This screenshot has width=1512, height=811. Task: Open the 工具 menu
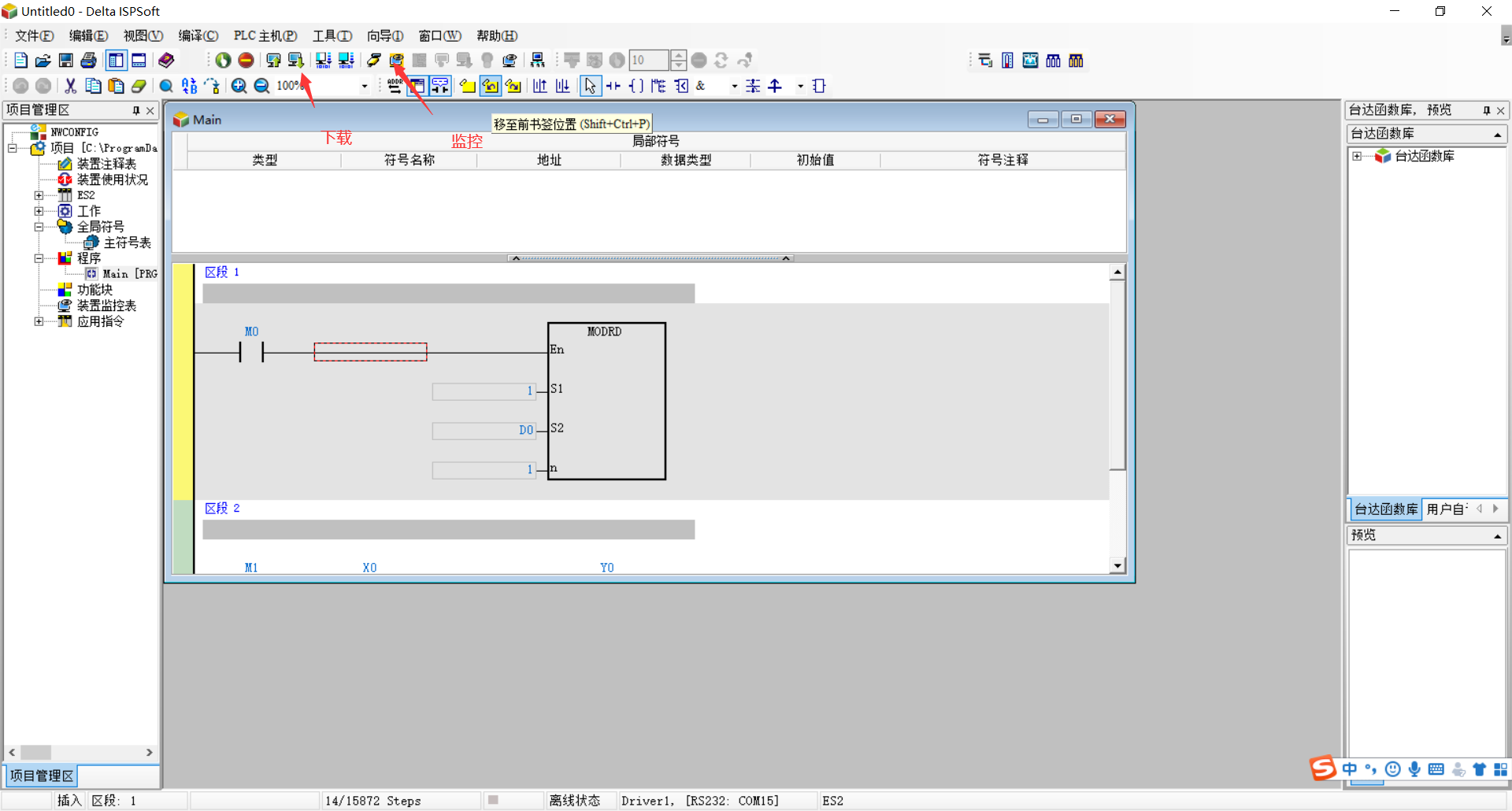(332, 35)
